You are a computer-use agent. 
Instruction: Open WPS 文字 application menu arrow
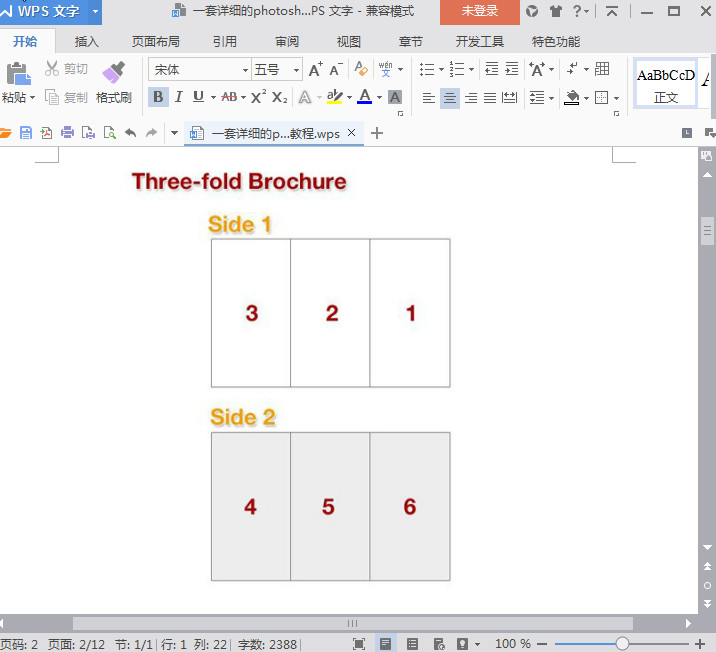pos(95,11)
